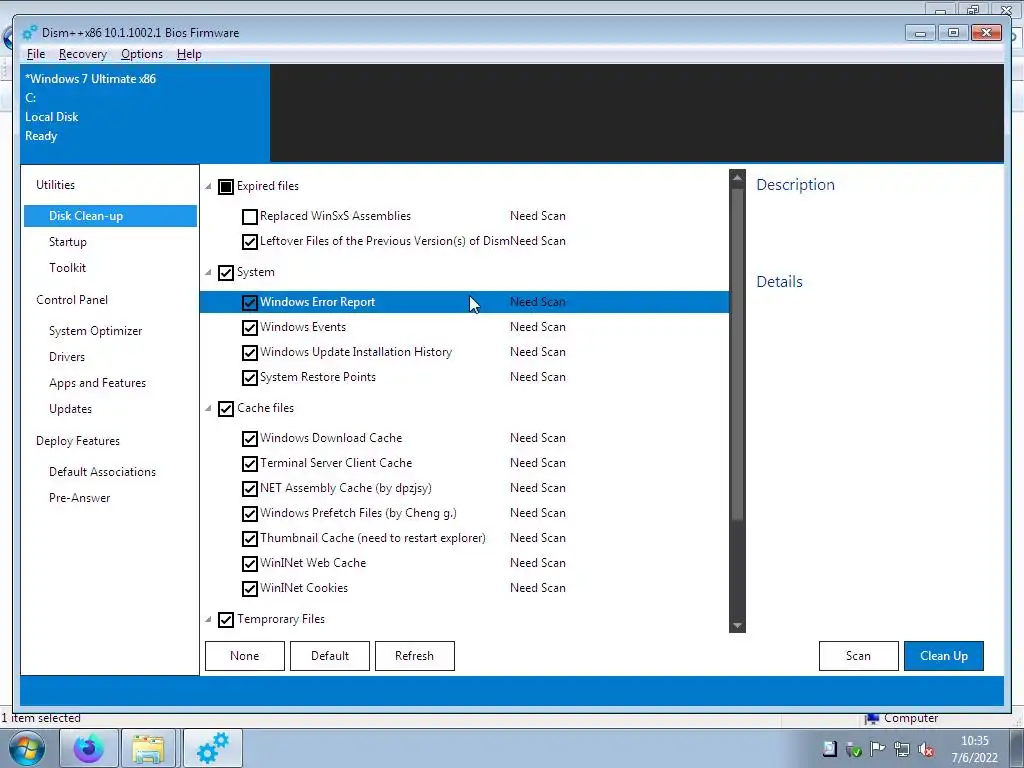Open the Windows Start menu orb
This screenshot has height=768, width=1024.
point(27,749)
